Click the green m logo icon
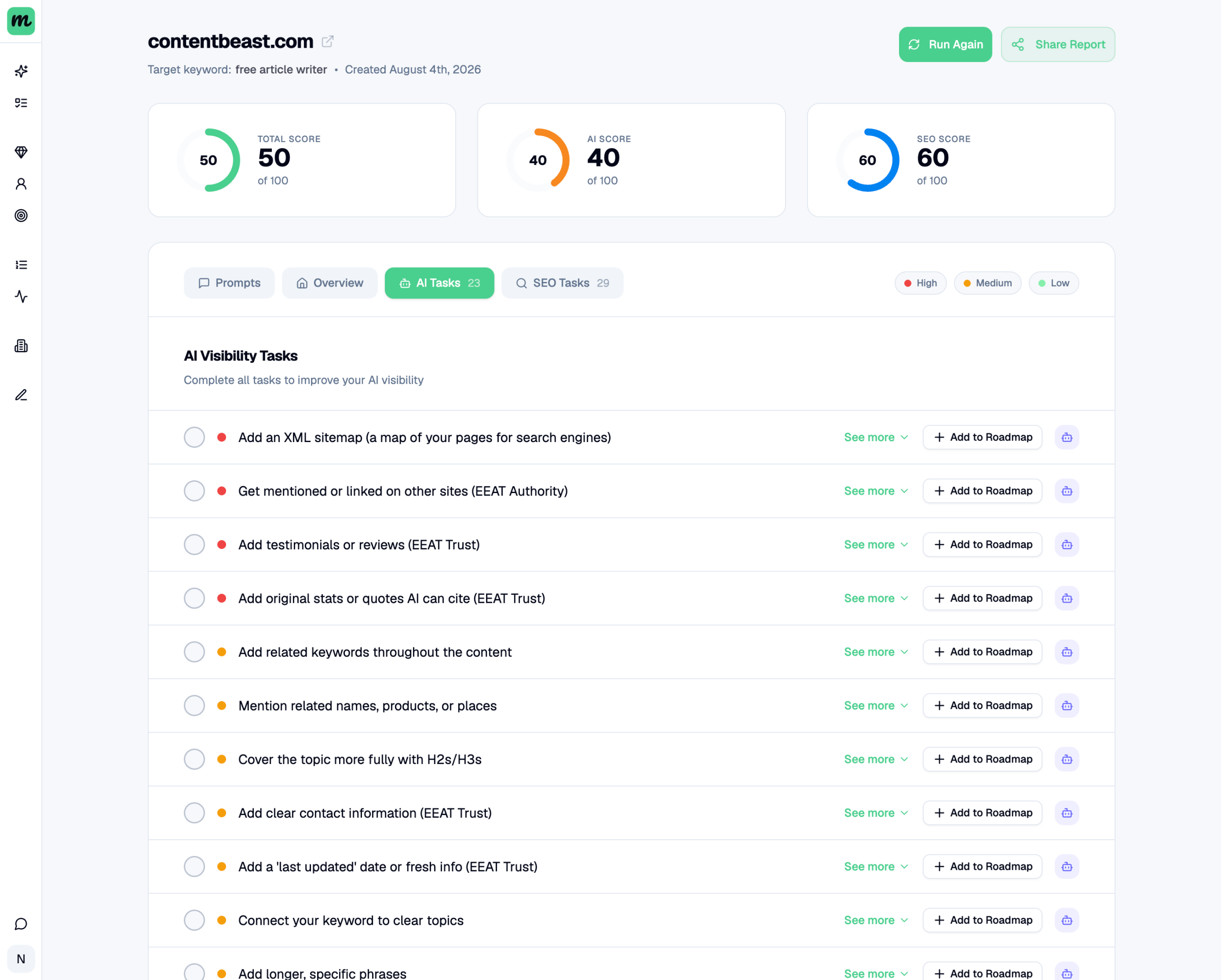Screen dimensions: 1221x980 point(21,21)
